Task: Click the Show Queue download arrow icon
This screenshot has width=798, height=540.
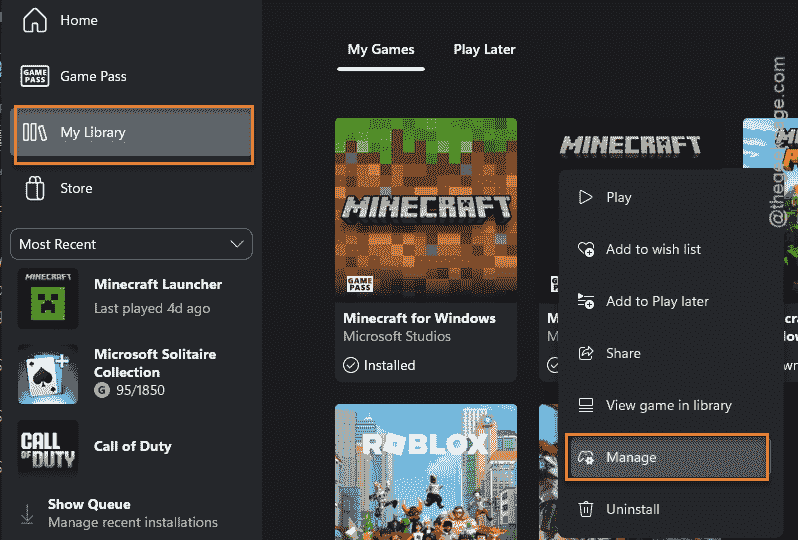Action: [x=27, y=514]
